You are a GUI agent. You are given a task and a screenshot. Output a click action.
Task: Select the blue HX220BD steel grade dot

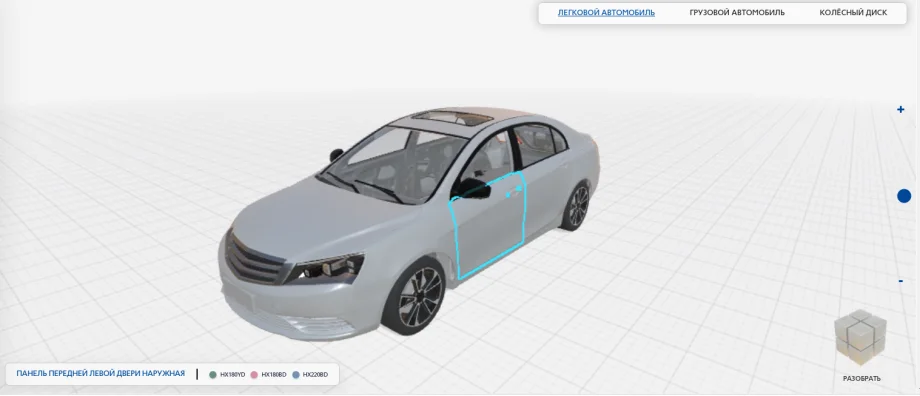click(x=296, y=374)
